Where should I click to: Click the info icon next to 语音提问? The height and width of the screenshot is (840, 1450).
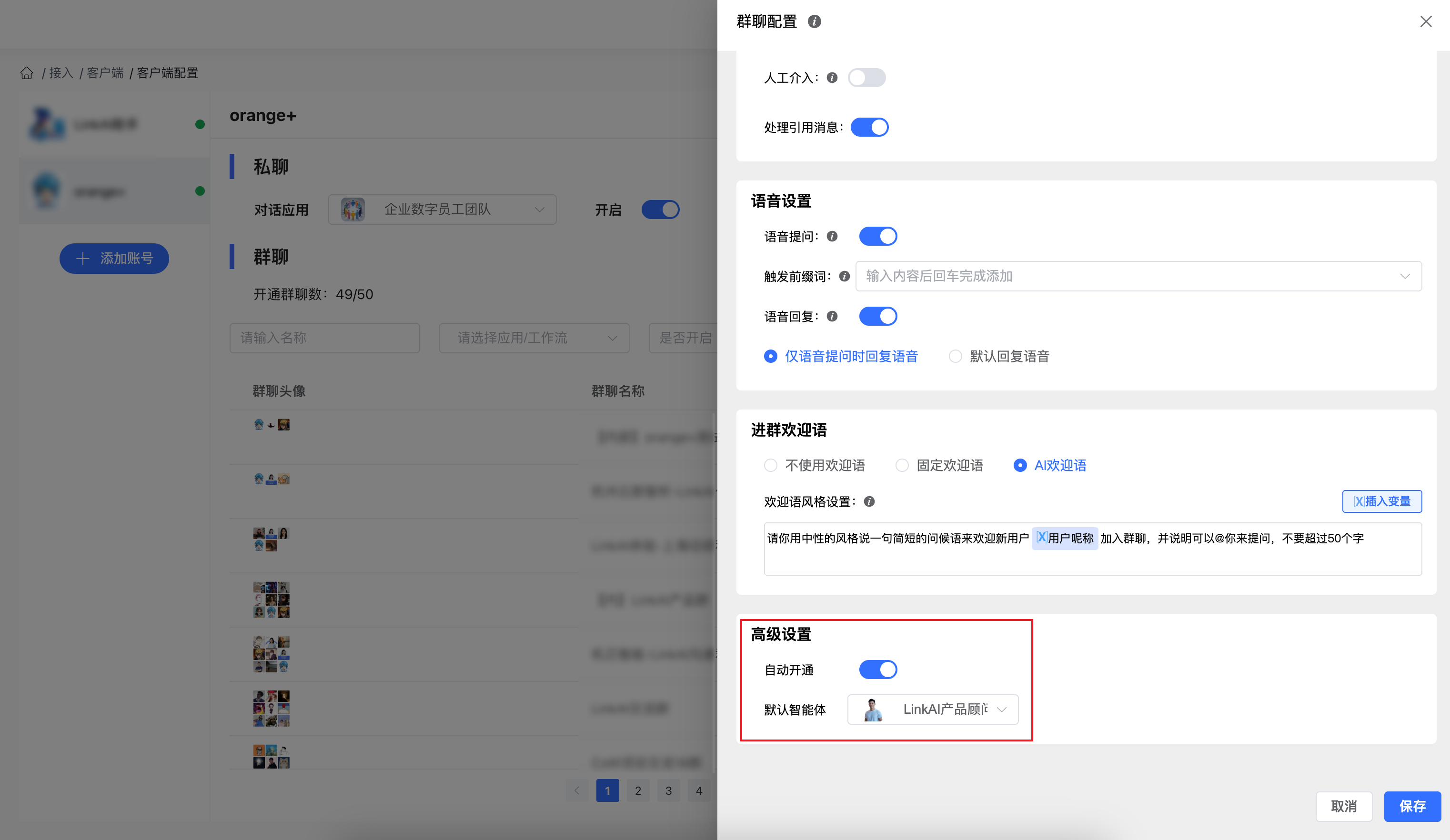pos(832,237)
